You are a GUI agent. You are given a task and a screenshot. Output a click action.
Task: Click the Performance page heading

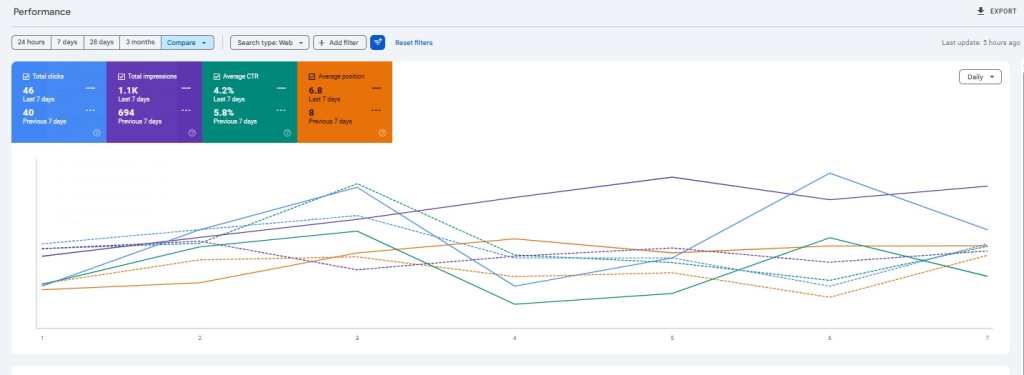click(42, 12)
